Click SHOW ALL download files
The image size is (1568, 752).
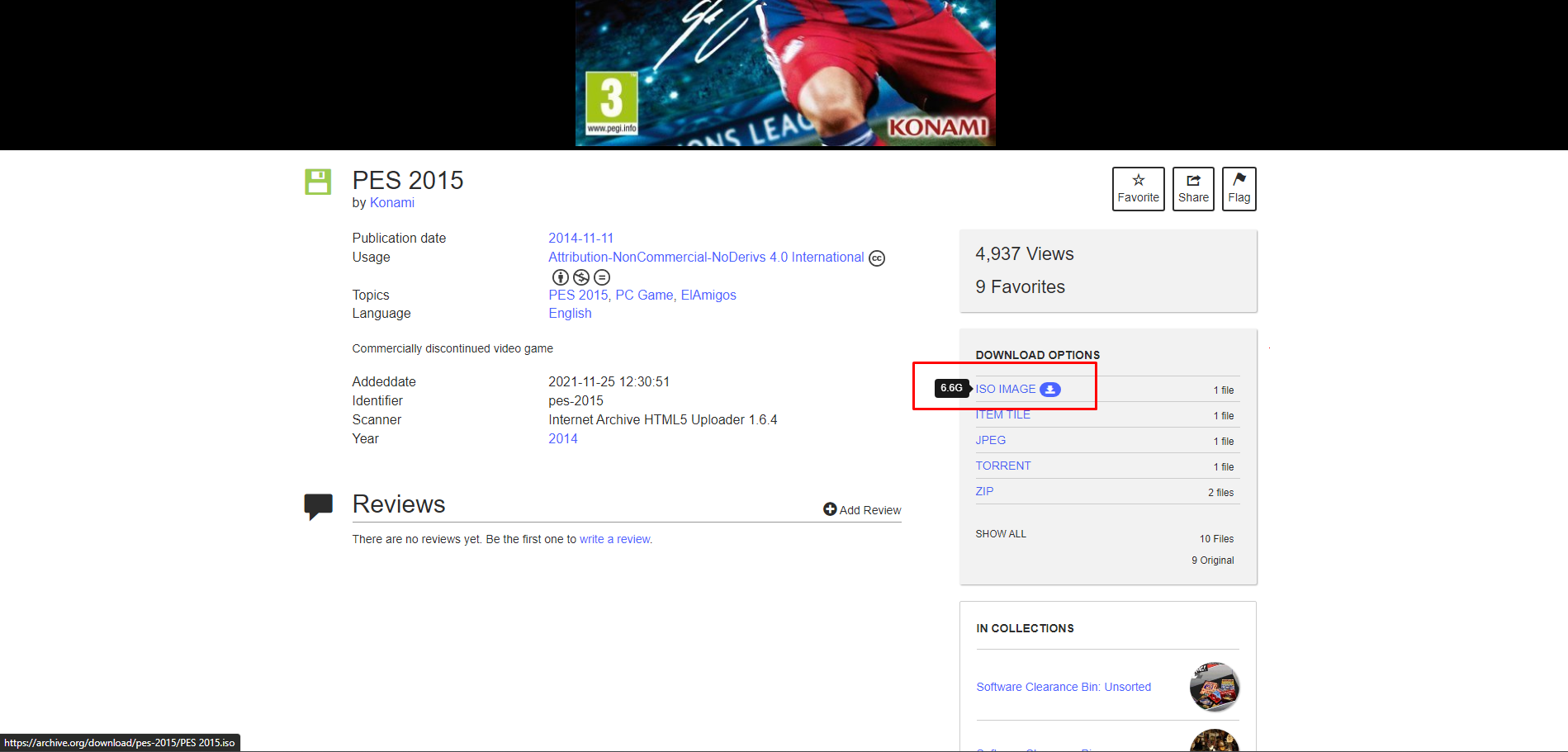click(1001, 534)
